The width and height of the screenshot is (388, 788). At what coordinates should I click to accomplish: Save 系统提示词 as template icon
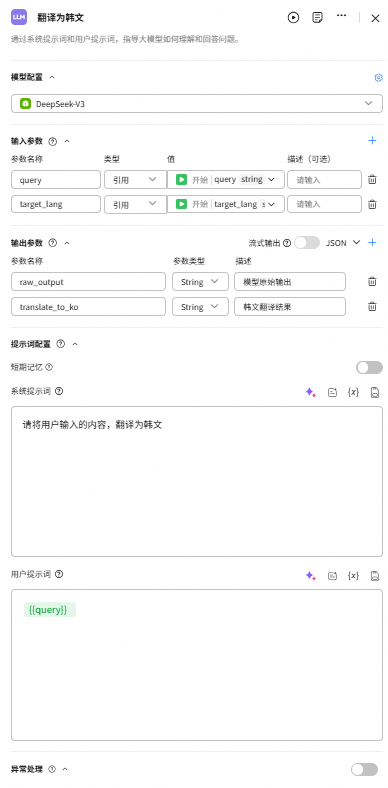coord(374,392)
